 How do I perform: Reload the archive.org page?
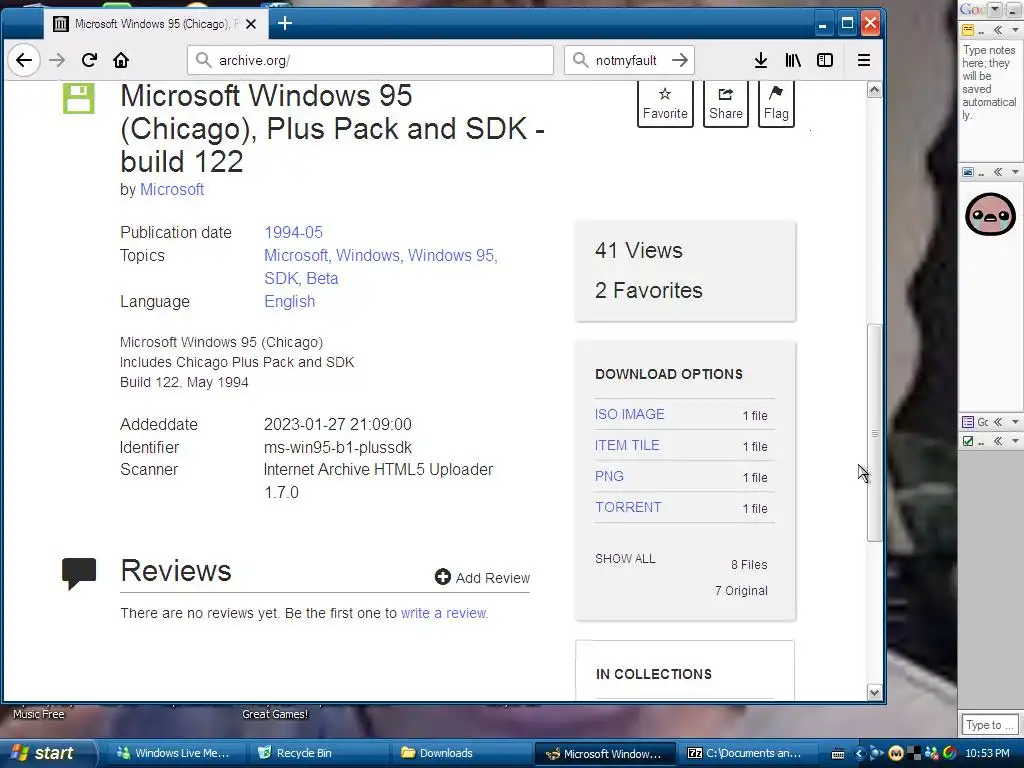coord(89,60)
